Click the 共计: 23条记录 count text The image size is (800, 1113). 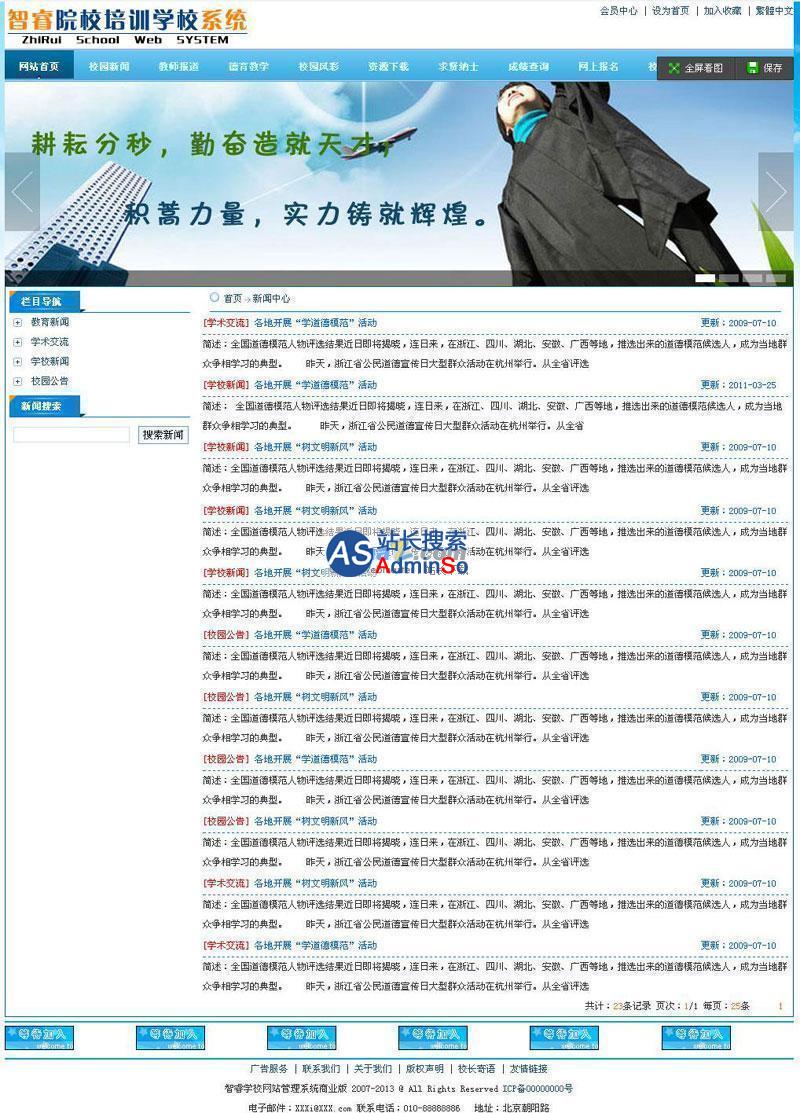pyautogui.click(x=618, y=1006)
